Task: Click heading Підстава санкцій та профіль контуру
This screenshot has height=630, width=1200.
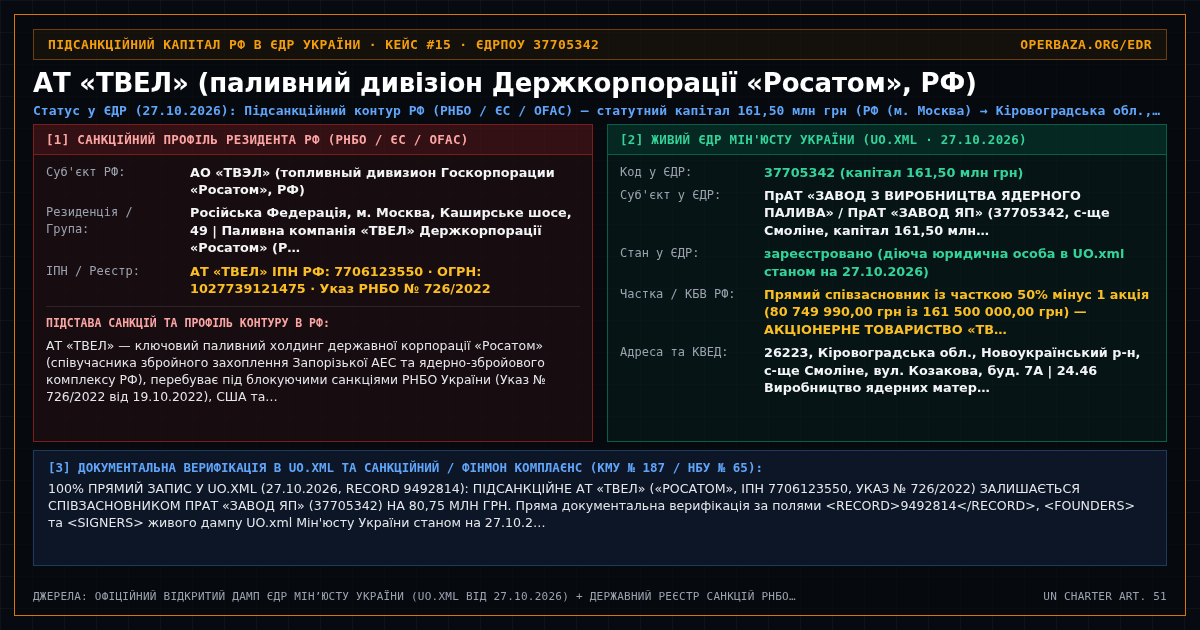Action: point(188,323)
